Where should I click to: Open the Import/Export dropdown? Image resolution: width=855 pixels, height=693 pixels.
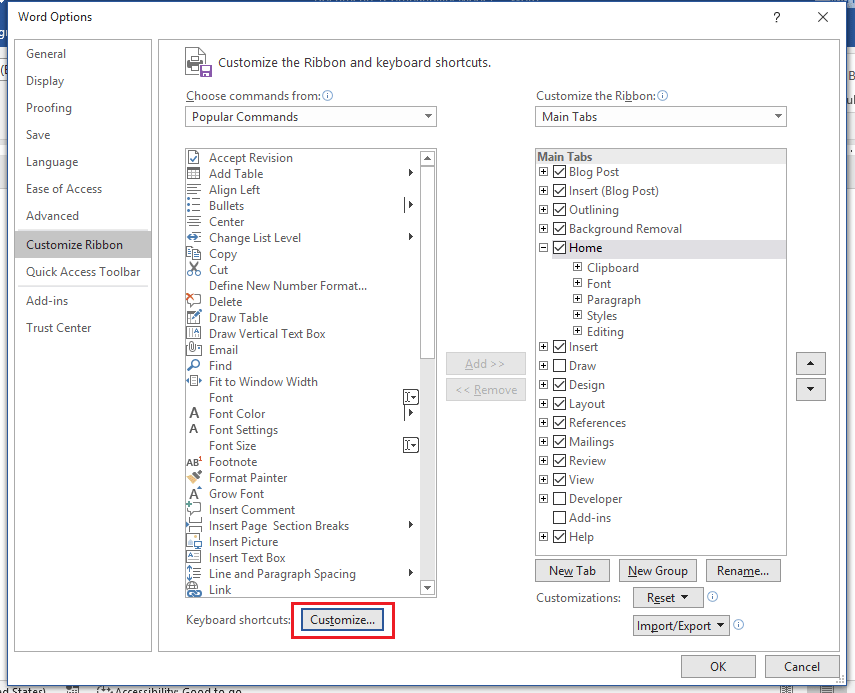pos(681,625)
